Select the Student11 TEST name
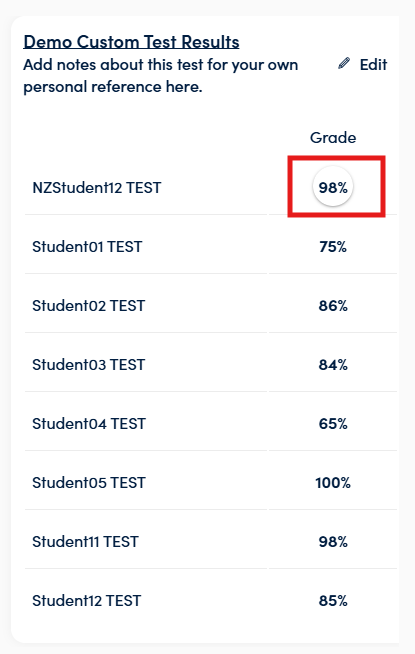The width and height of the screenshot is (415, 654). (x=86, y=542)
